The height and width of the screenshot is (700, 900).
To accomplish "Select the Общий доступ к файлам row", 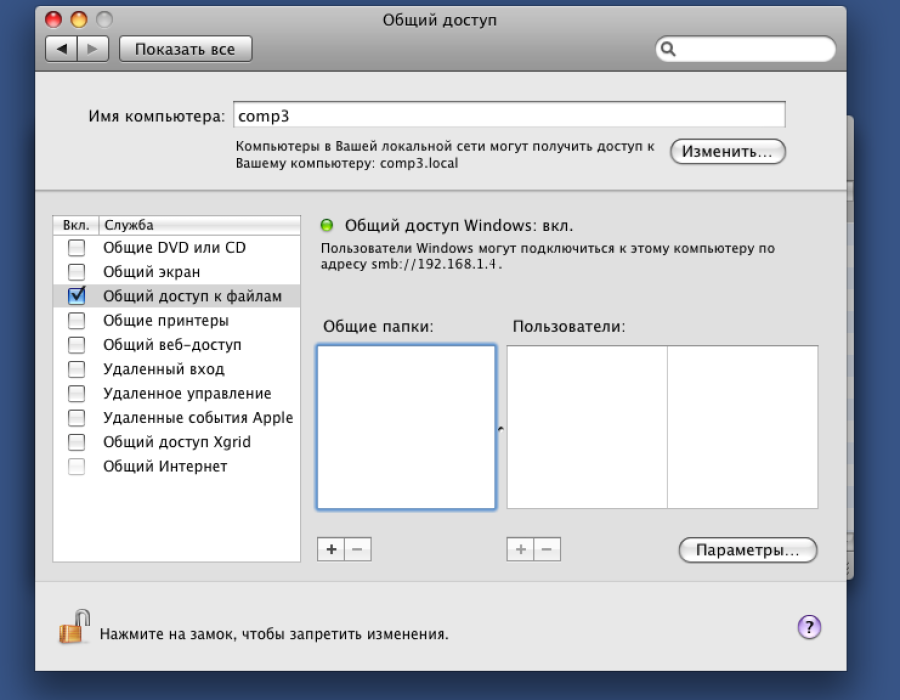I will coord(177,296).
